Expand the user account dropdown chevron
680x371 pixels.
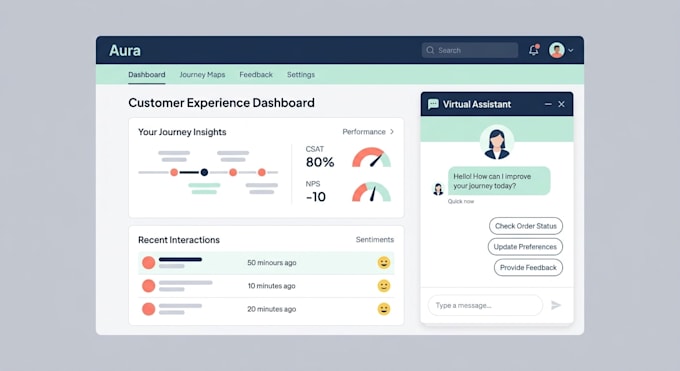571,50
